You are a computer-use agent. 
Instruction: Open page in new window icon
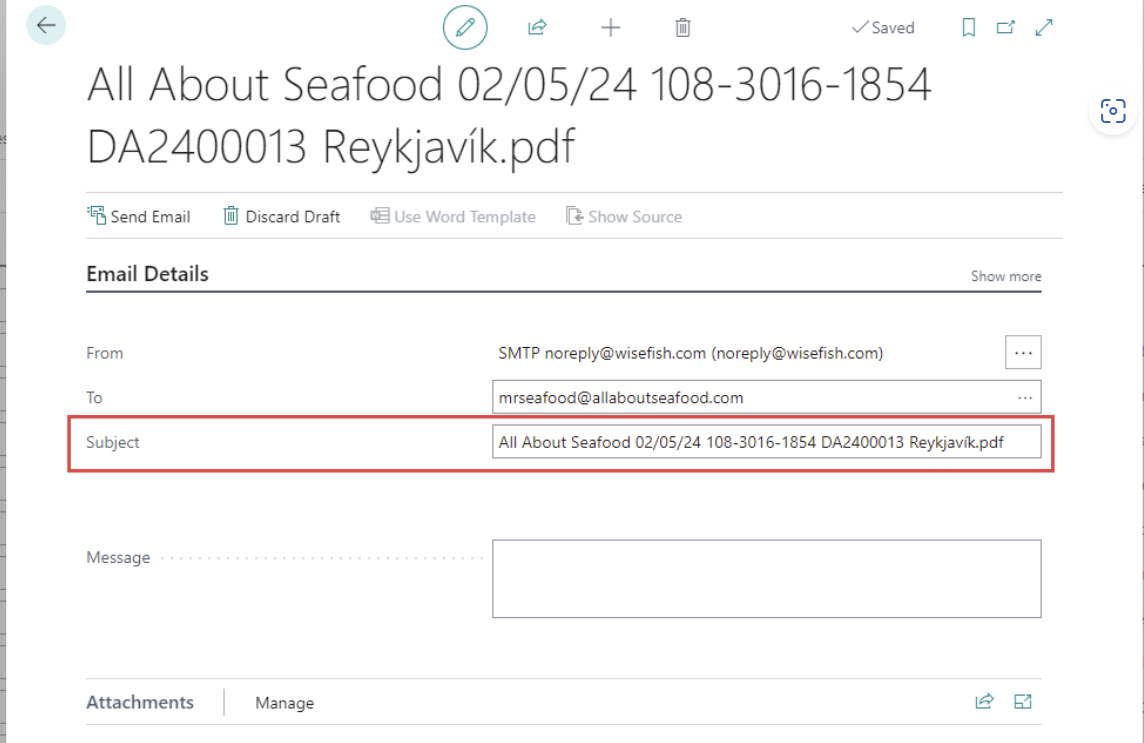pos(1006,28)
